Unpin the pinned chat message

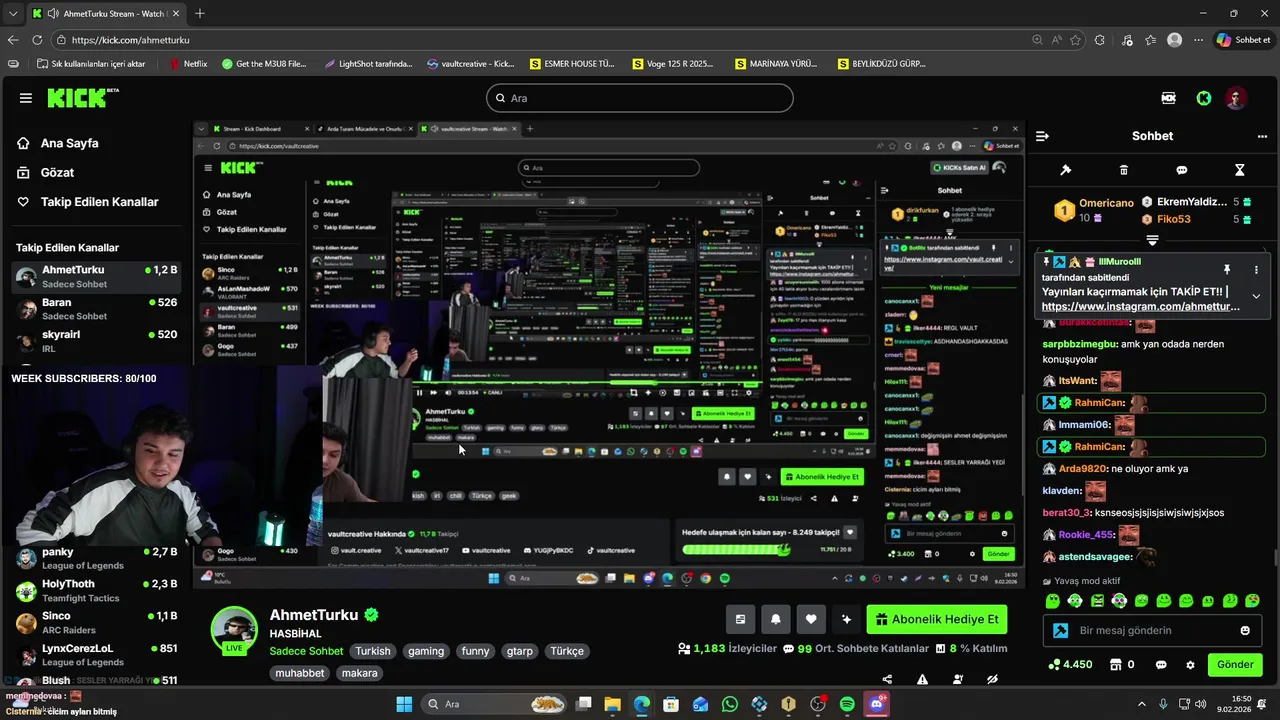pyautogui.click(x=1227, y=270)
